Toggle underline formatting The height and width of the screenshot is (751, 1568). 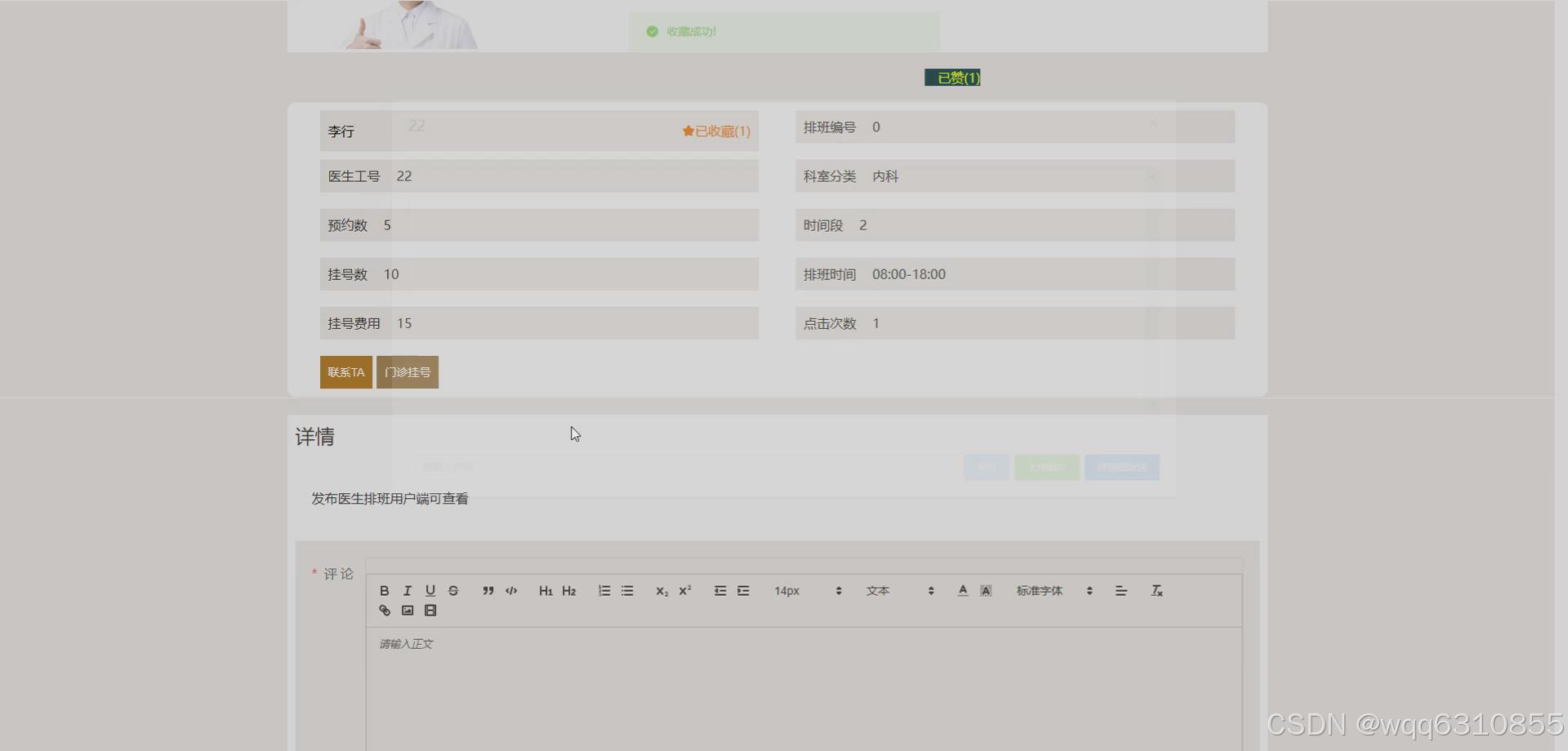(430, 591)
